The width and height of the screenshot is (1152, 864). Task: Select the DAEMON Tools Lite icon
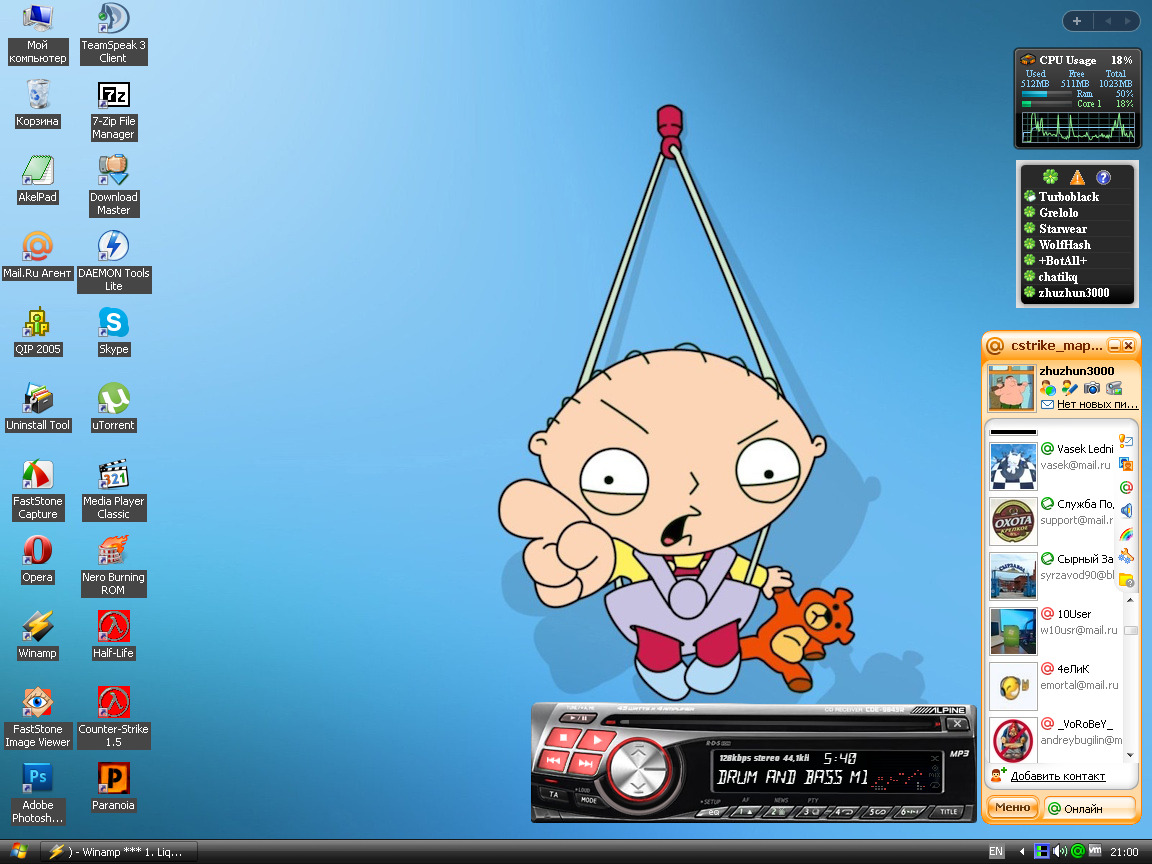tap(114, 262)
